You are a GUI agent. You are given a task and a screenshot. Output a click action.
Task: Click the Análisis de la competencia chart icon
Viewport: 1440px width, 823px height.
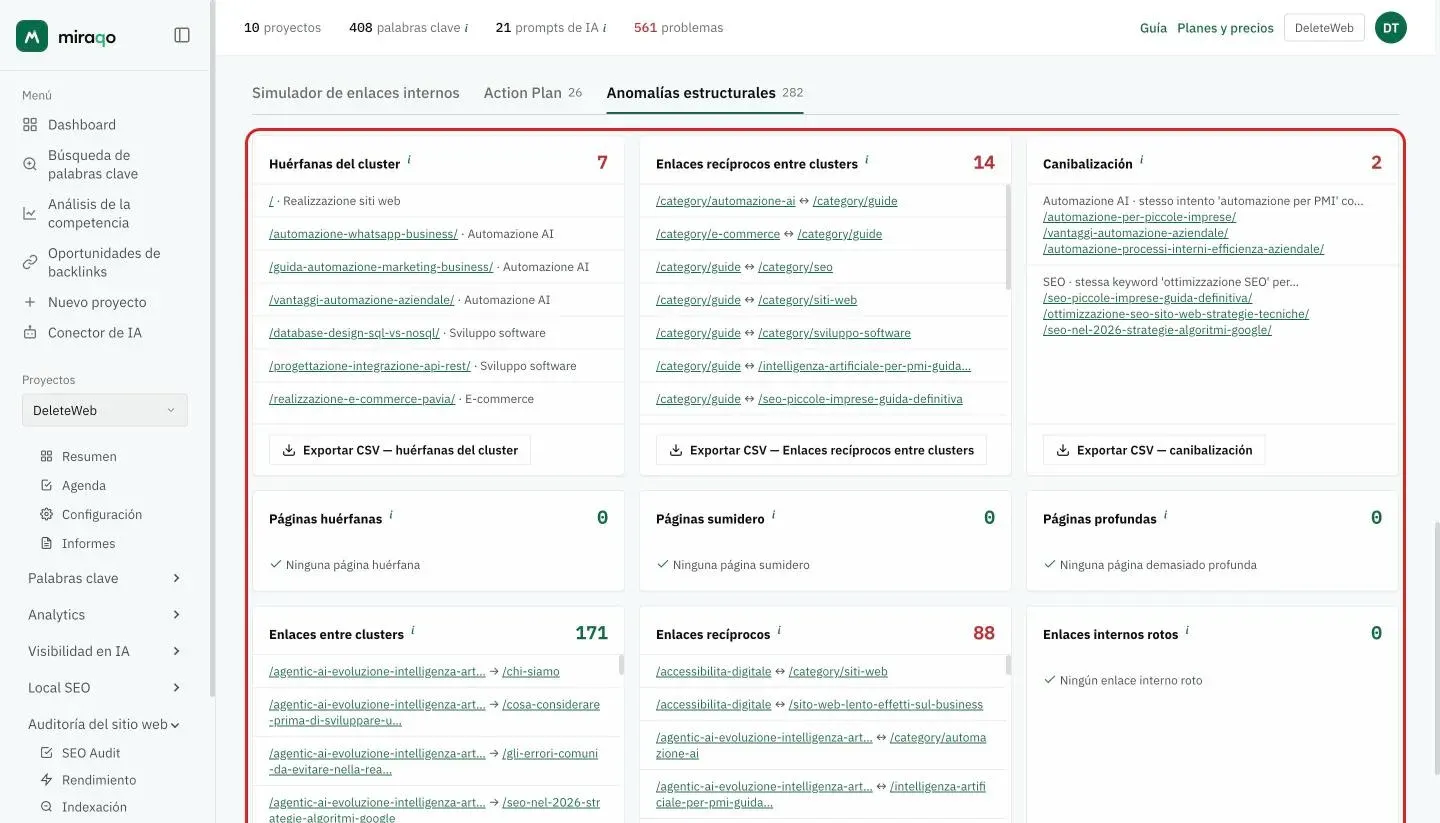(x=30, y=213)
